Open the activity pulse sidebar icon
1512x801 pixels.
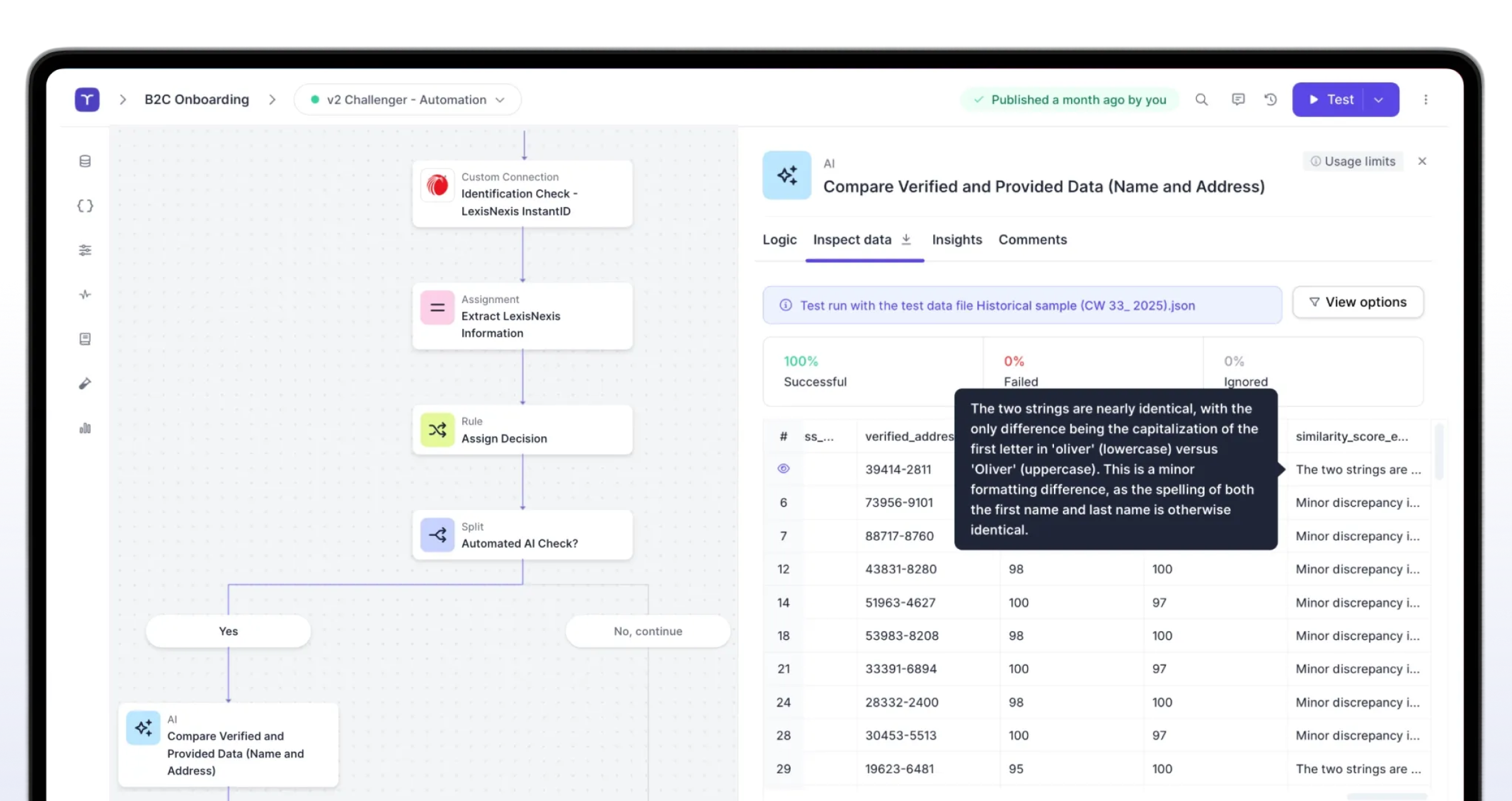pyautogui.click(x=85, y=295)
